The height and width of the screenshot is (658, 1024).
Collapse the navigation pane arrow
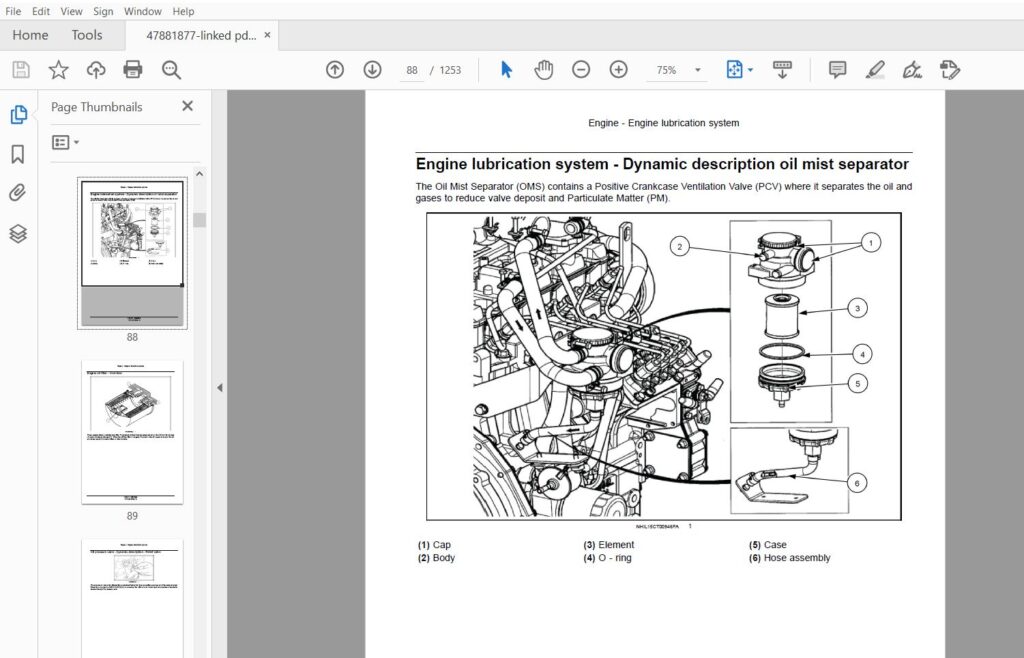219,388
